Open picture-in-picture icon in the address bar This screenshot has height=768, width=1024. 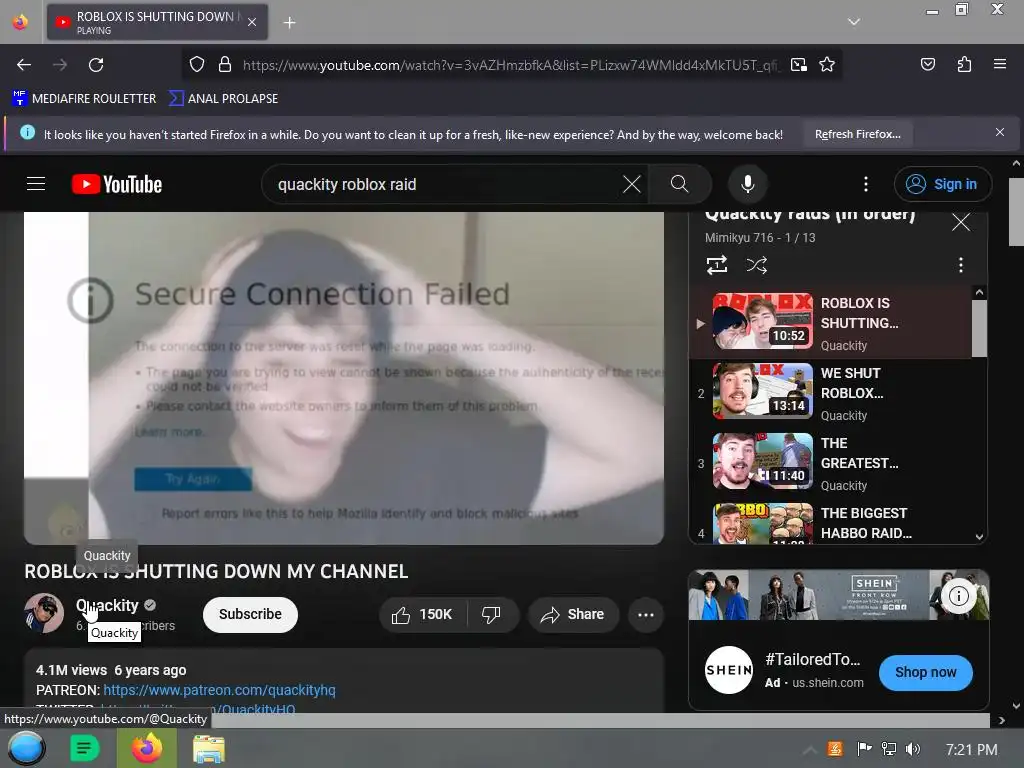coord(798,65)
